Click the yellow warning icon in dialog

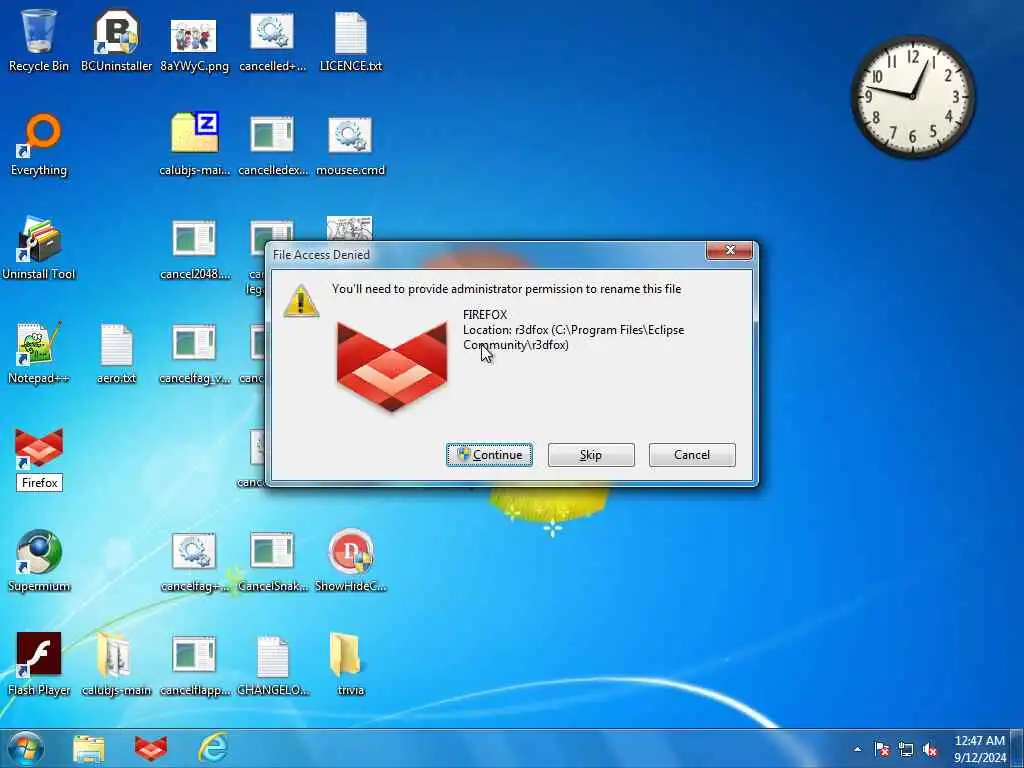click(x=301, y=301)
